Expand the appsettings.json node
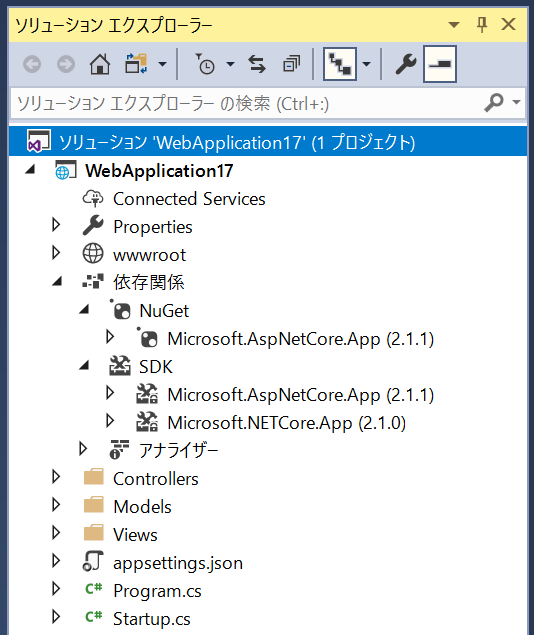This screenshot has height=635, width=534. click(56, 560)
